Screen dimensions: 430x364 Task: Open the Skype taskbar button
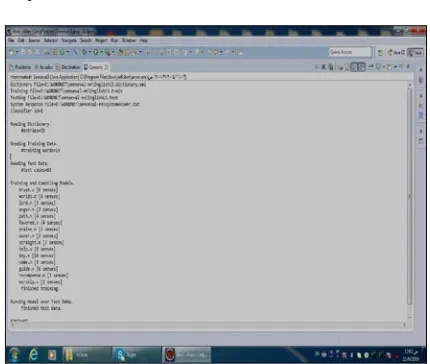136,355
